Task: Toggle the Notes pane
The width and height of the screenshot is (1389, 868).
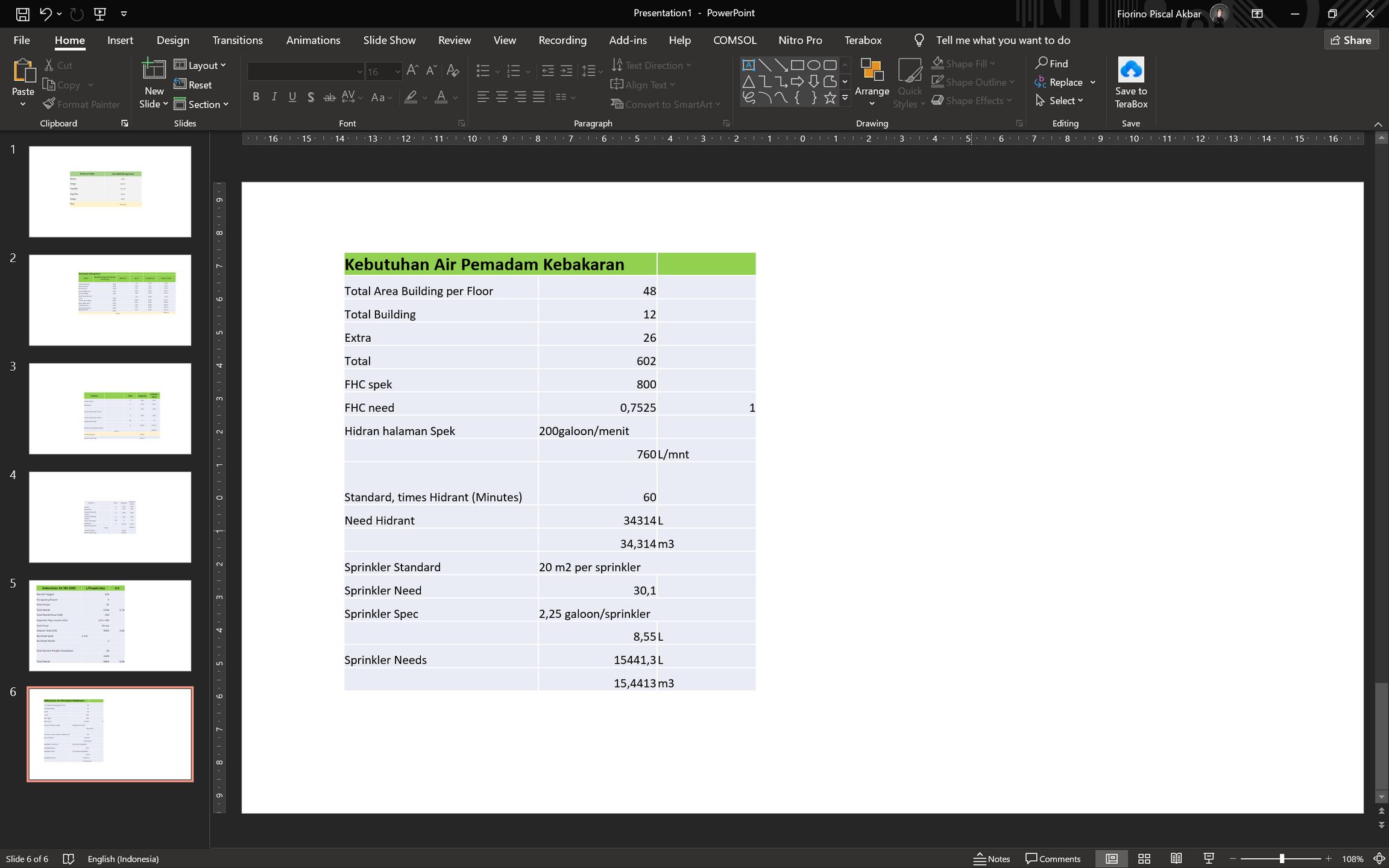Action: point(992,858)
